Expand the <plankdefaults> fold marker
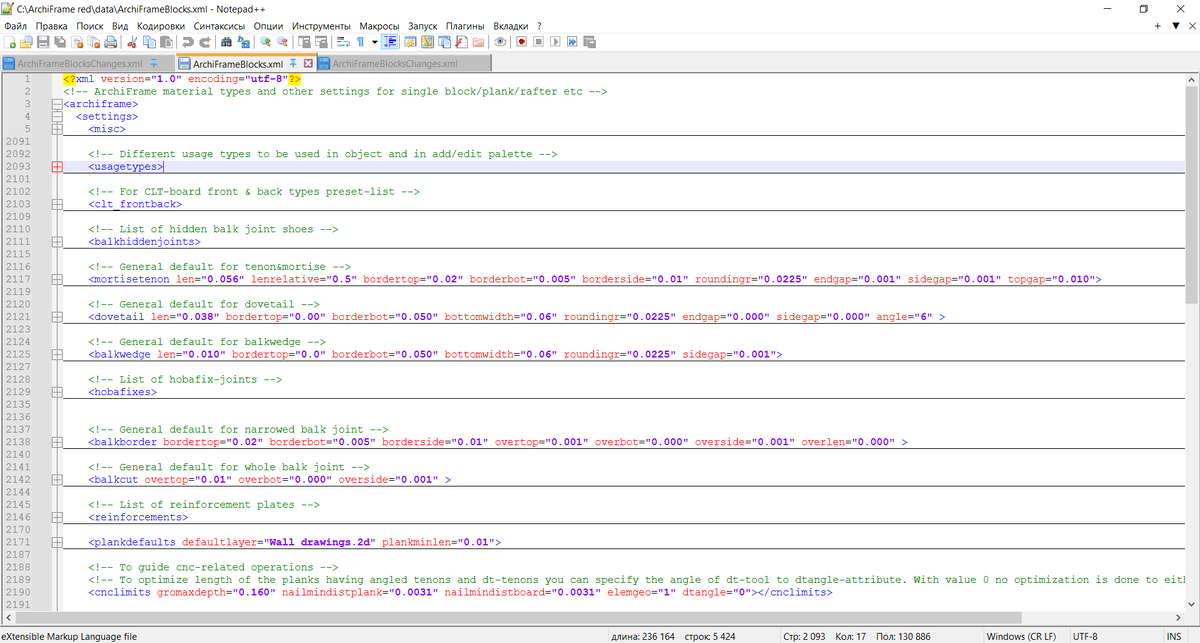The height and width of the screenshot is (643, 1200). 56,542
